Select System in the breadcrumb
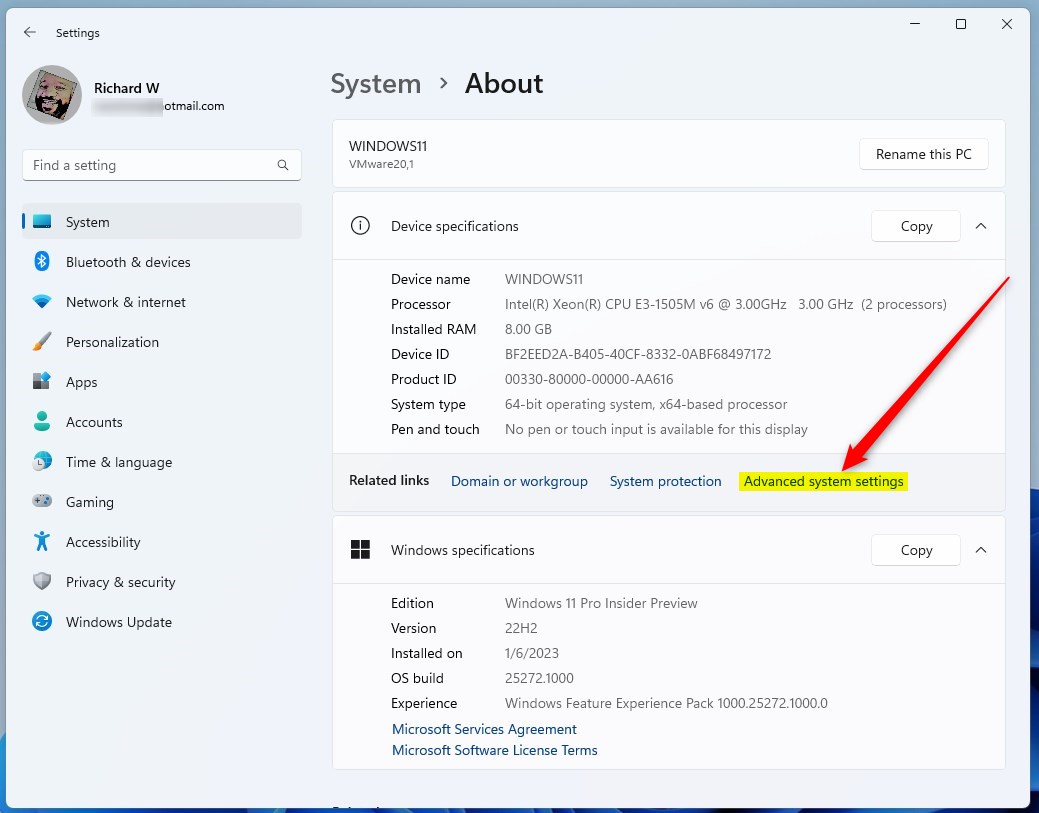Viewport: 1039px width, 813px height. click(376, 84)
